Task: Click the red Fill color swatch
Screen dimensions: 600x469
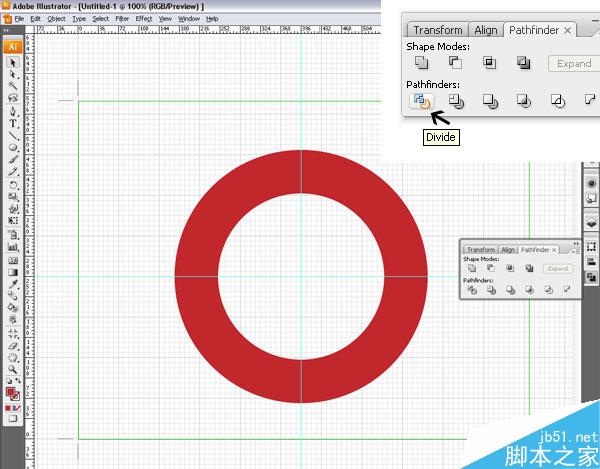Action: (10, 392)
